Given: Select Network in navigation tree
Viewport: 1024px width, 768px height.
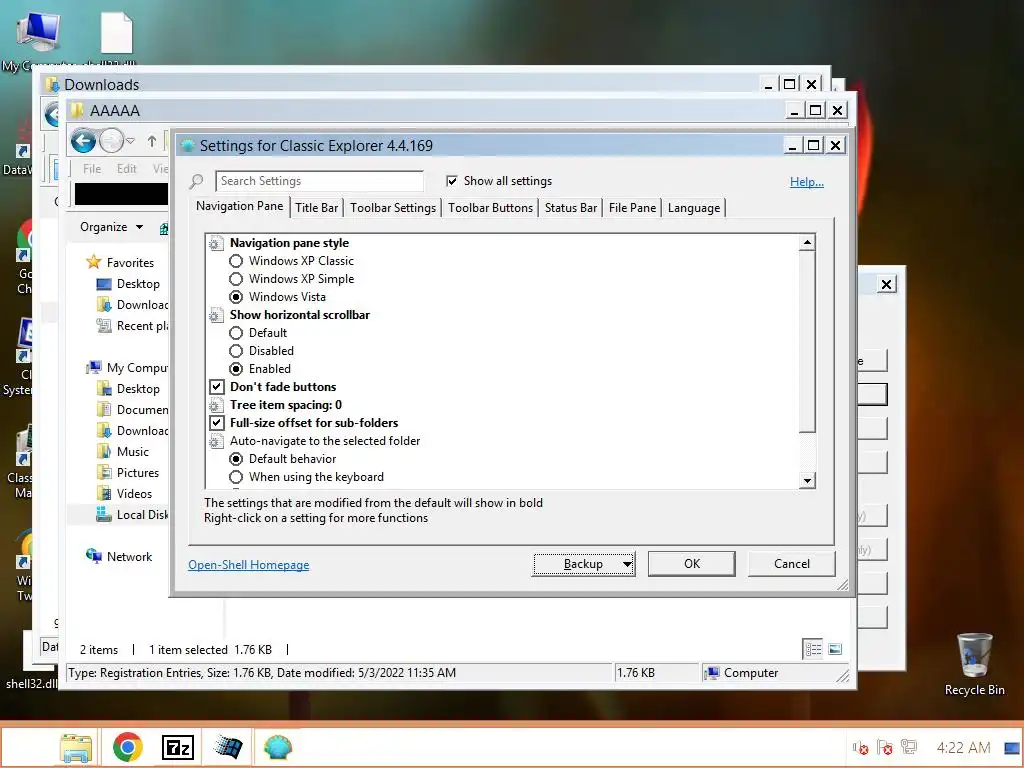Looking at the screenshot, I should [129, 557].
